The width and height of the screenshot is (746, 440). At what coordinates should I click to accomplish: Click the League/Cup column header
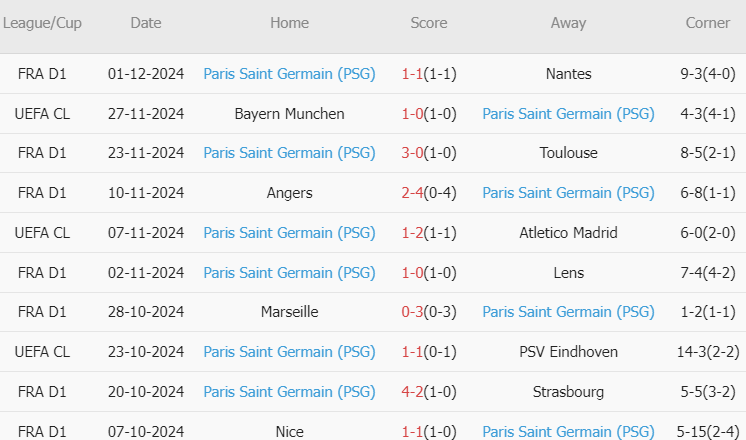point(42,23)
